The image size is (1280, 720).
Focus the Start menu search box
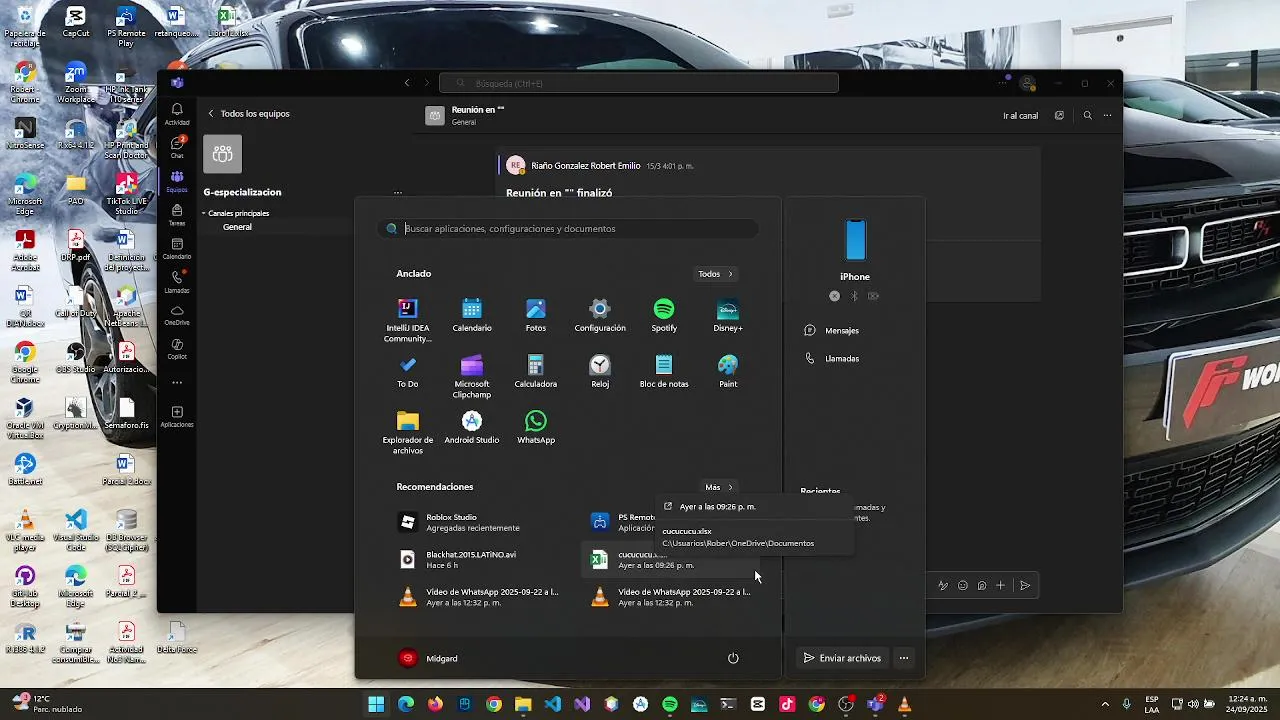(568, 229)
